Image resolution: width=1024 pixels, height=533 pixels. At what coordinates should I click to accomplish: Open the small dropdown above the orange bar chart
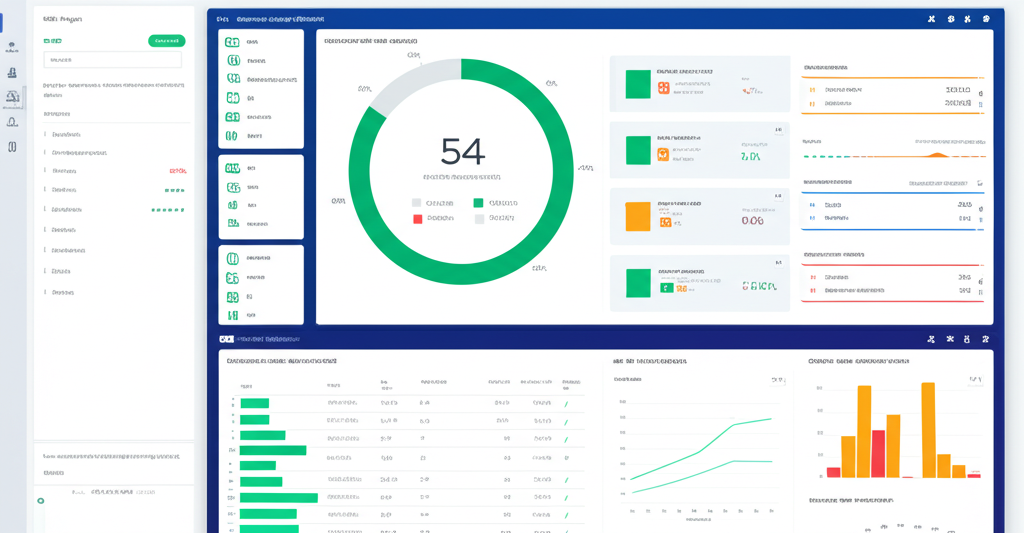tap(975, 380)
